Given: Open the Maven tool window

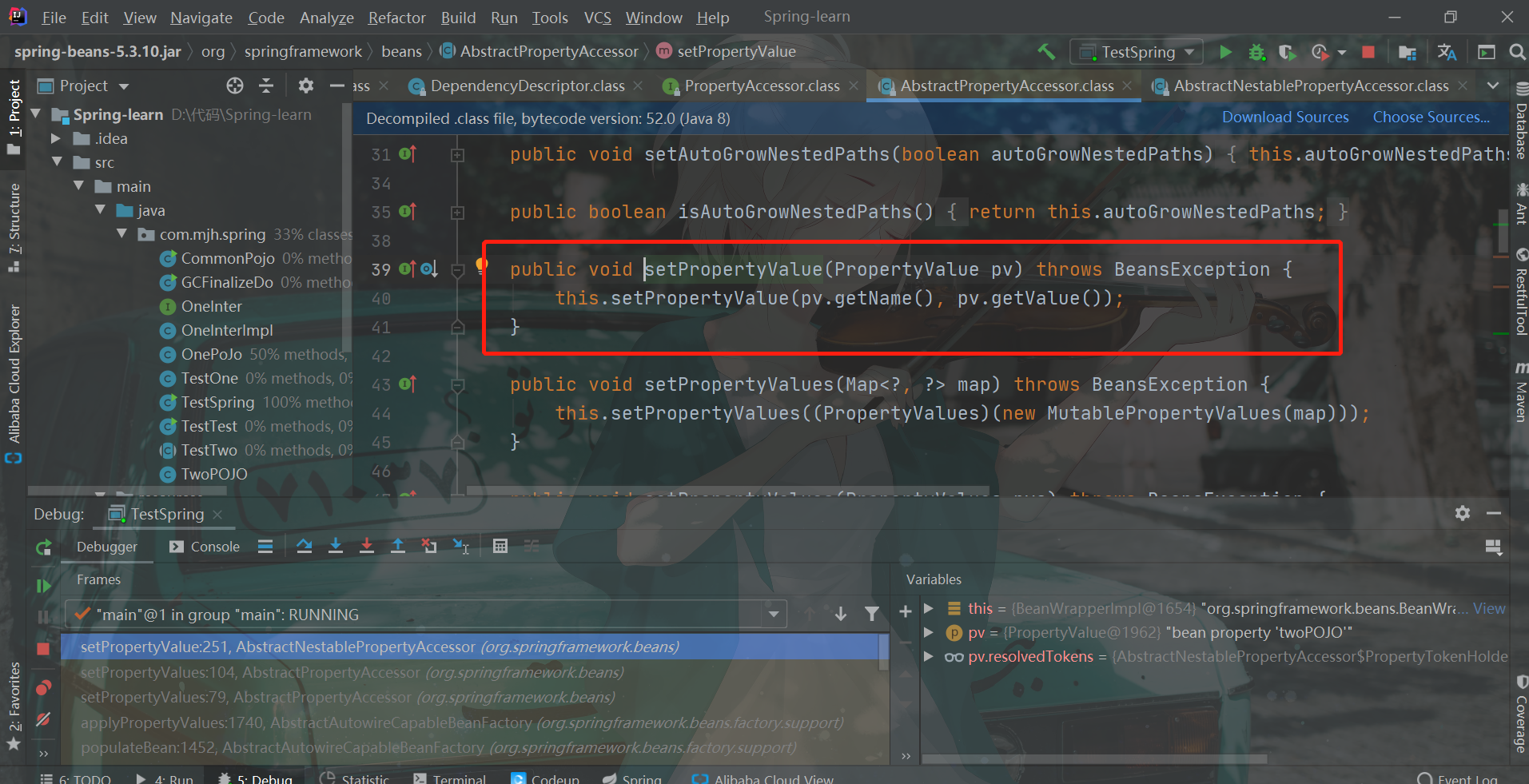Looking at the screenshot, I should pyautogui.click(x=1521, y=392).
